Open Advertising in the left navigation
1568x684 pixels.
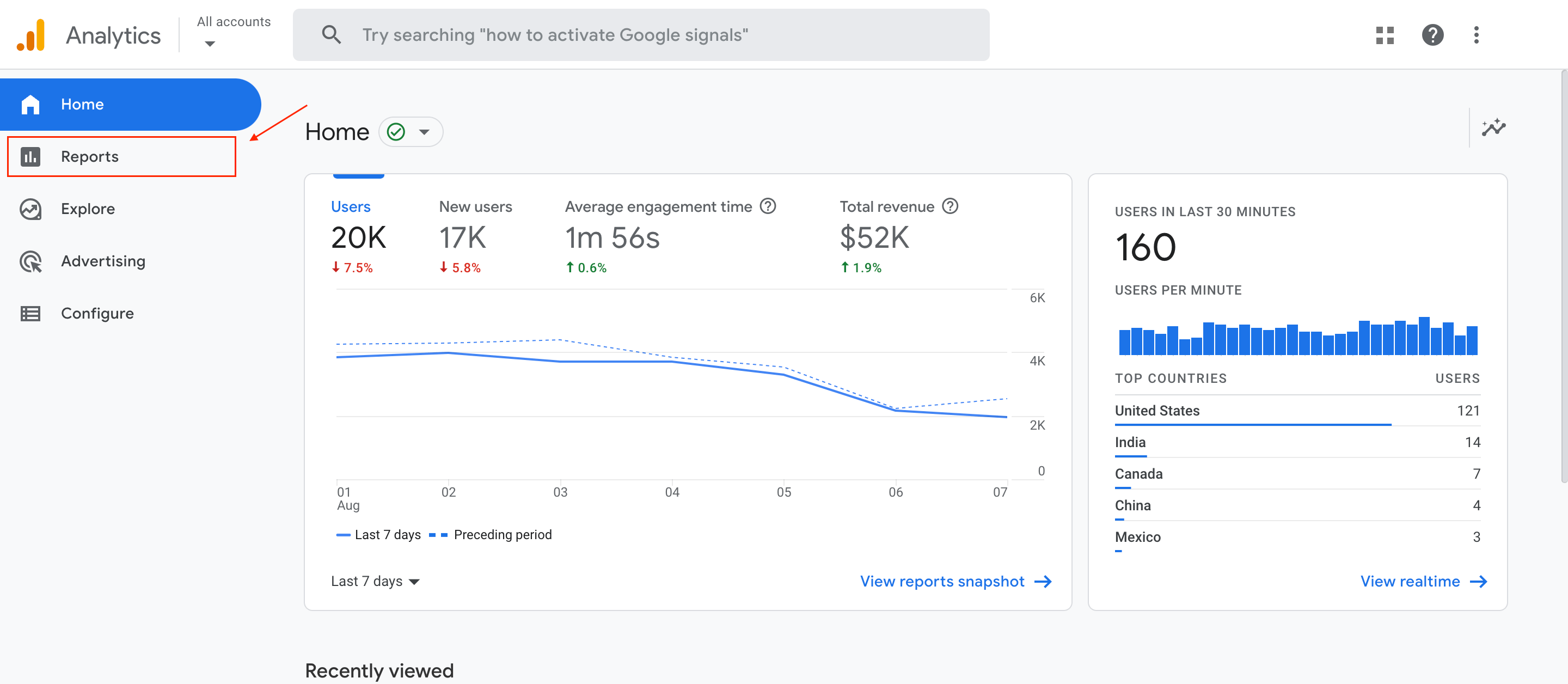point(130,261)
